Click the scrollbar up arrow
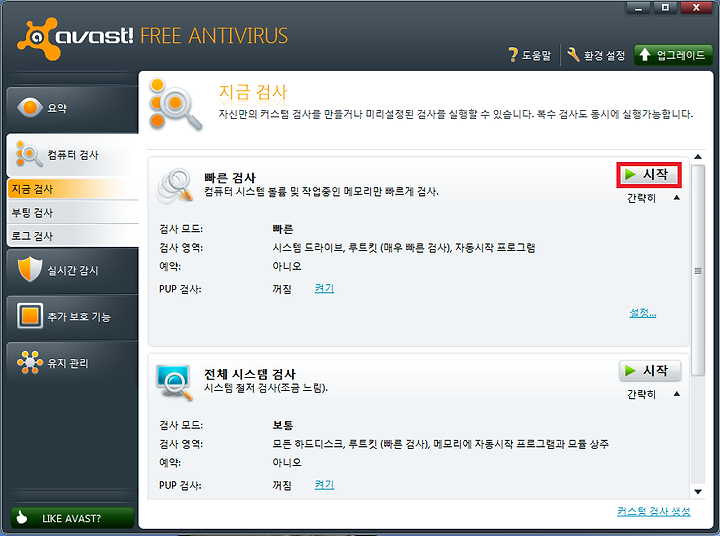 coord(698,157)
